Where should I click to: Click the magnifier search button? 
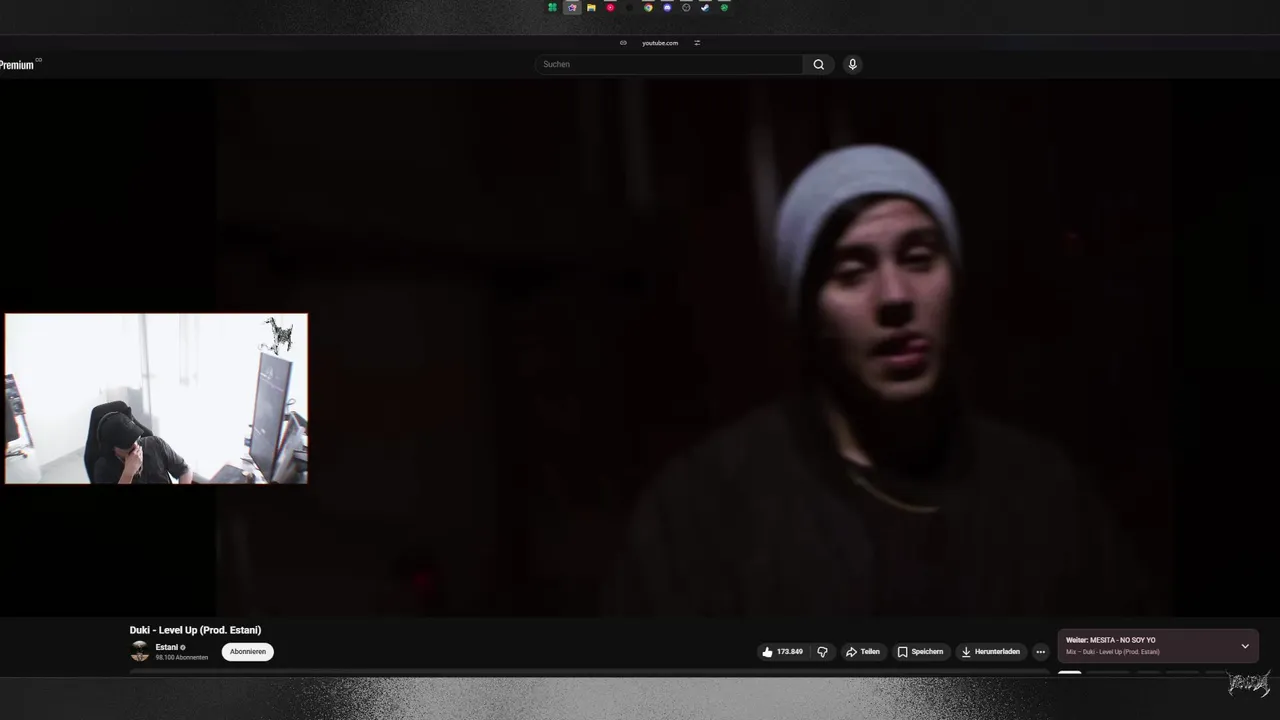[819, 64]
